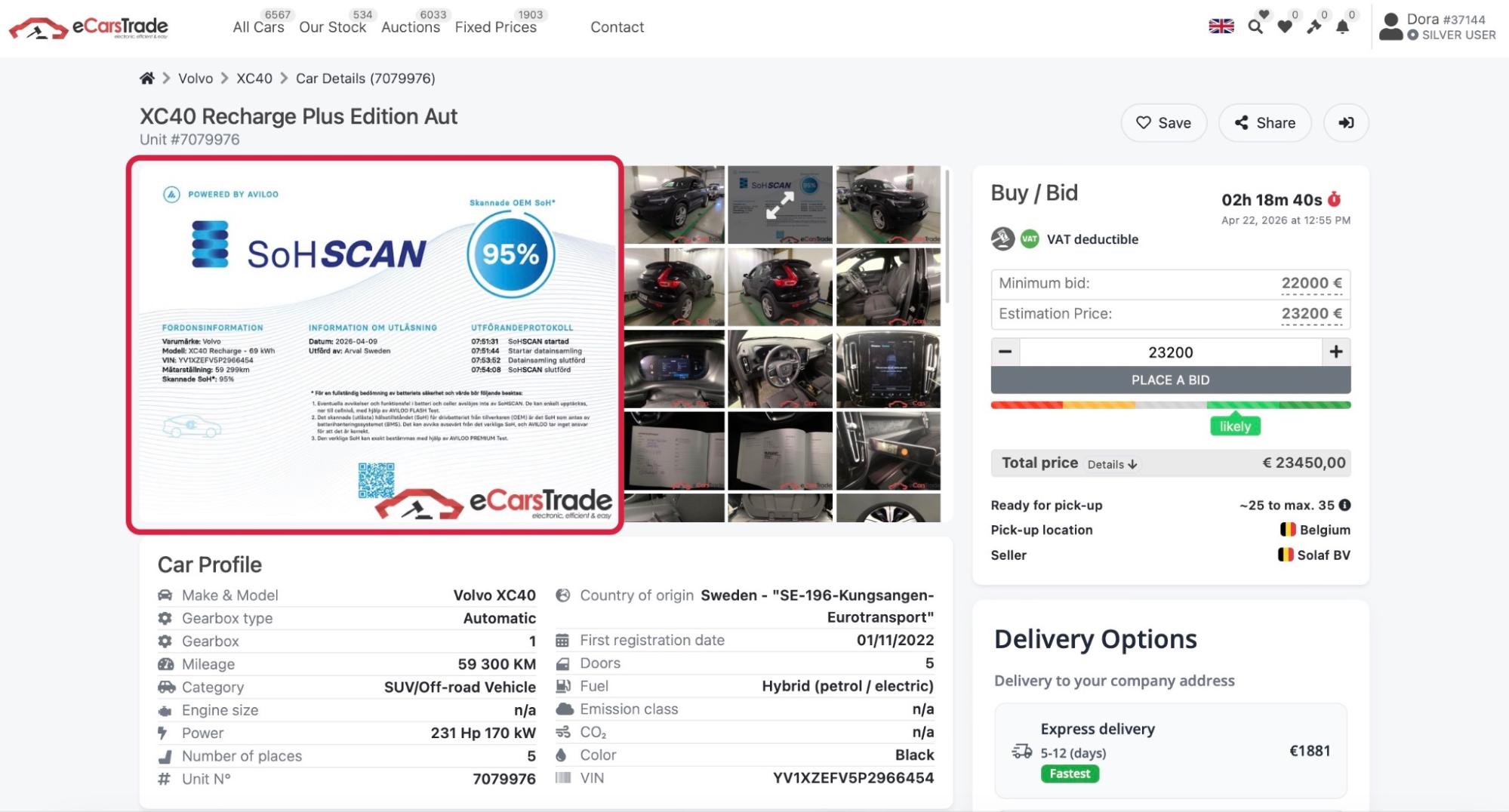Toggle Save heart for this car
1509x812 pixels.
(x=1163, y=122)
